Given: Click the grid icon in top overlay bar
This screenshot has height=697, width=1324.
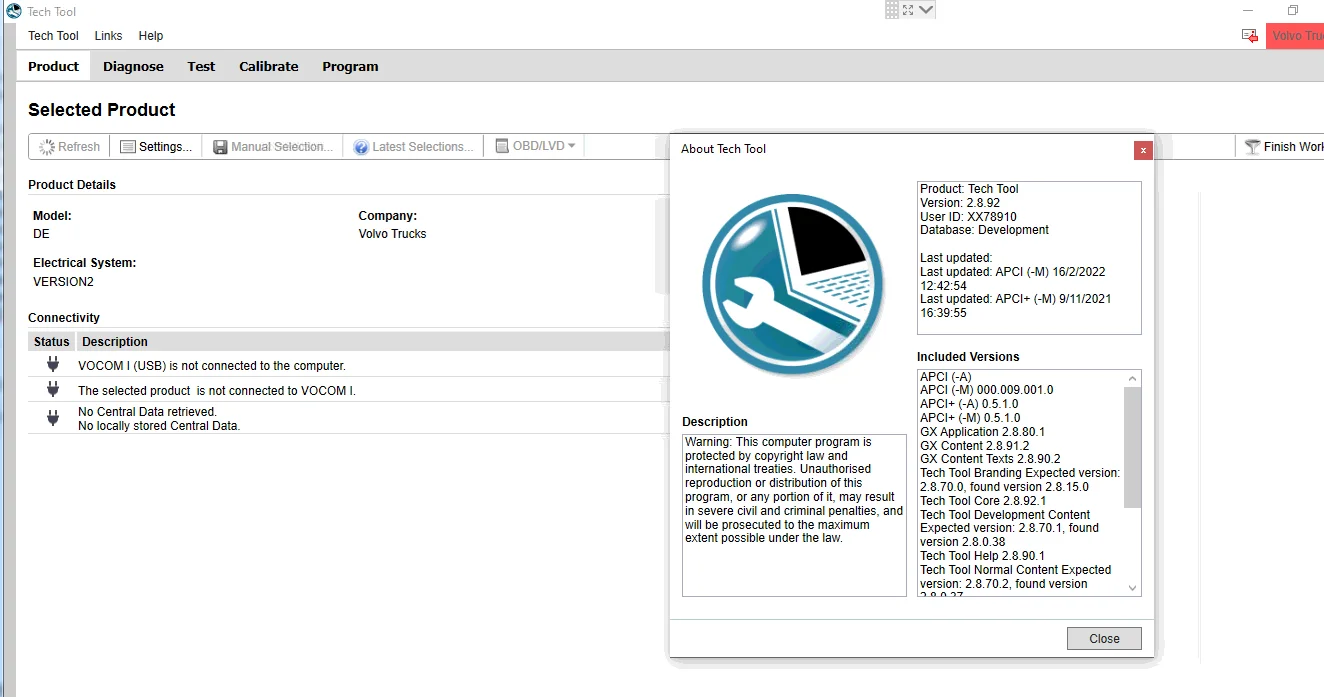Looking at the screenshot, I should [x=893, y=9].
